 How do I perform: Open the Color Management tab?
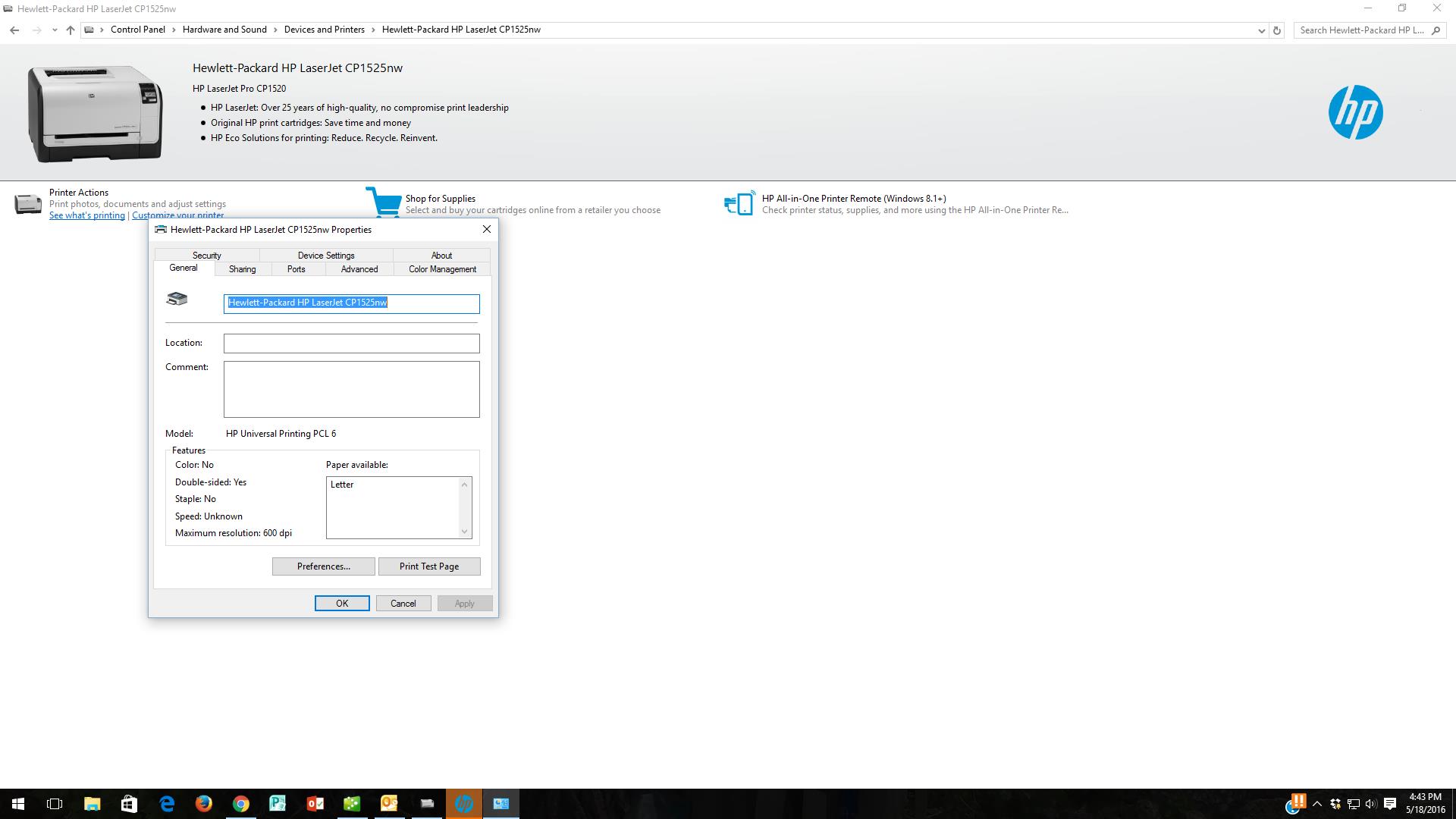pos(442,269)
